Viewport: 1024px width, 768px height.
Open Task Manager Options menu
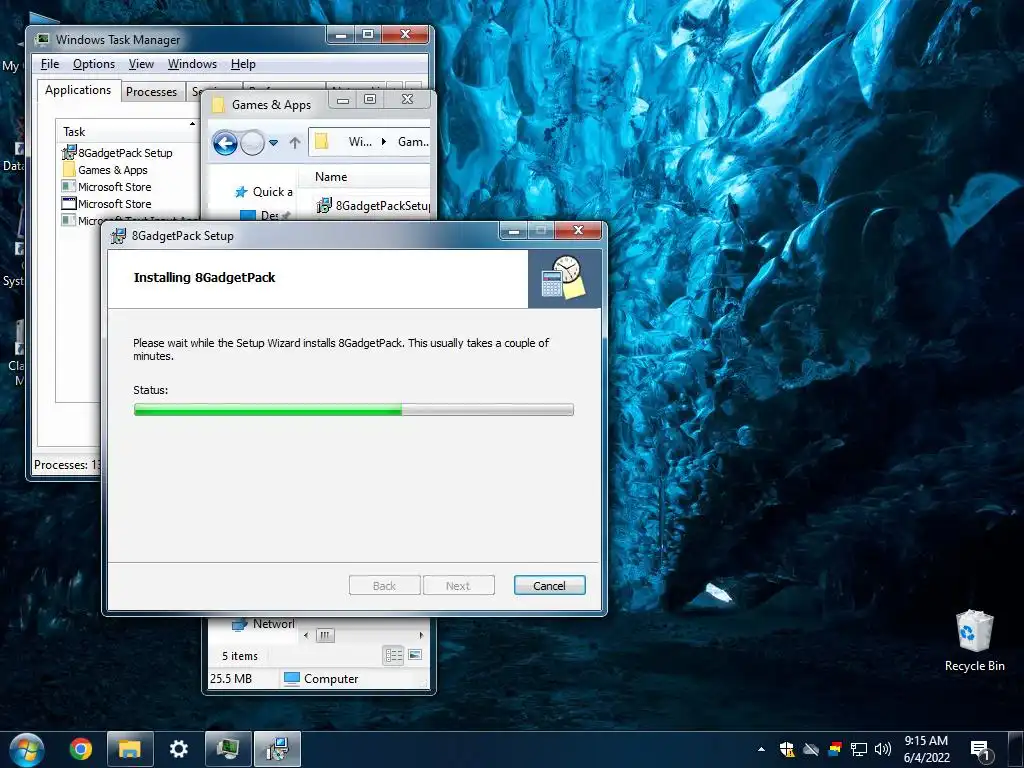(x=93, y=64)
